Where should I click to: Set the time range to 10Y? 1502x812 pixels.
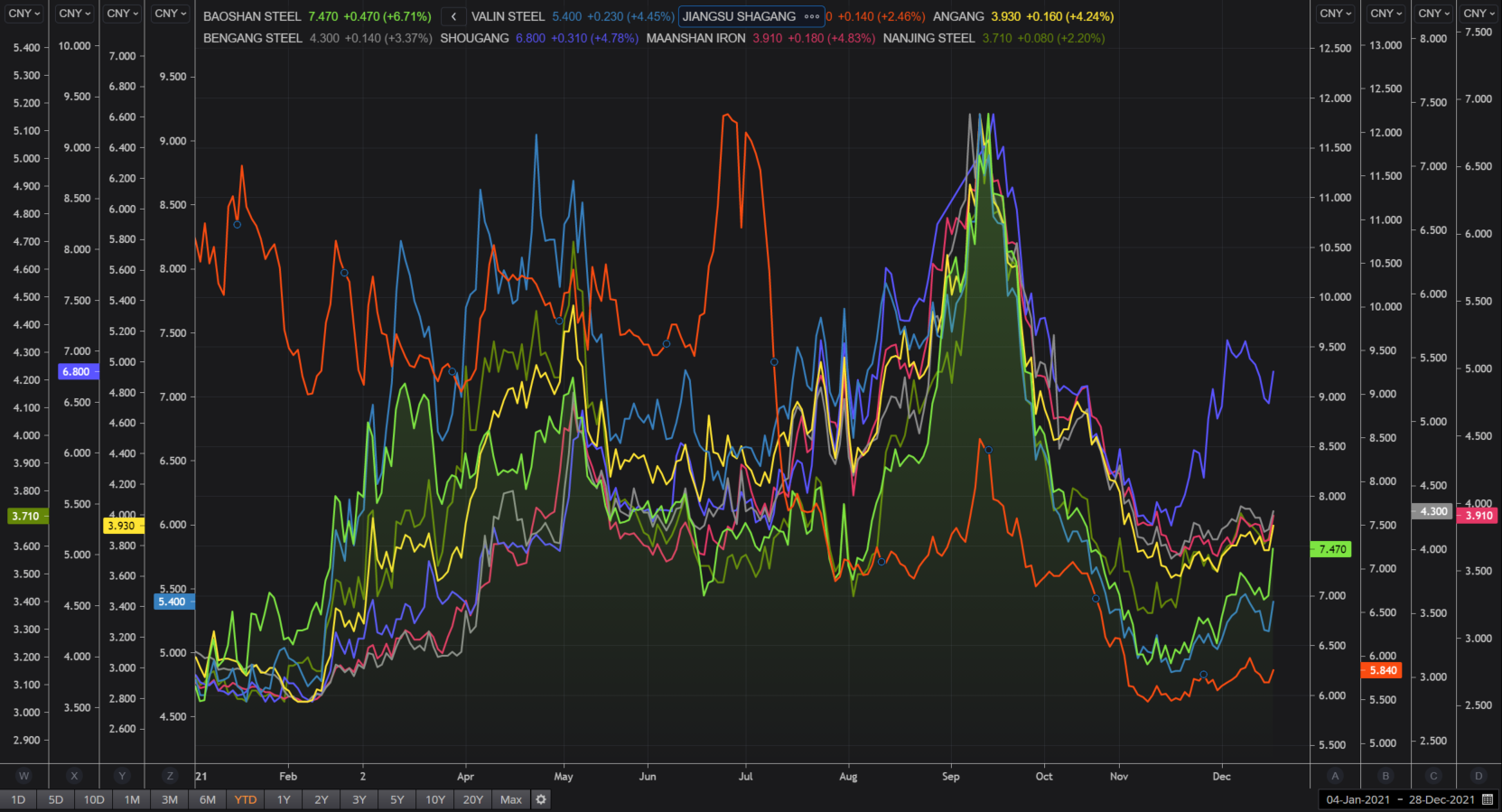(435, 799)
